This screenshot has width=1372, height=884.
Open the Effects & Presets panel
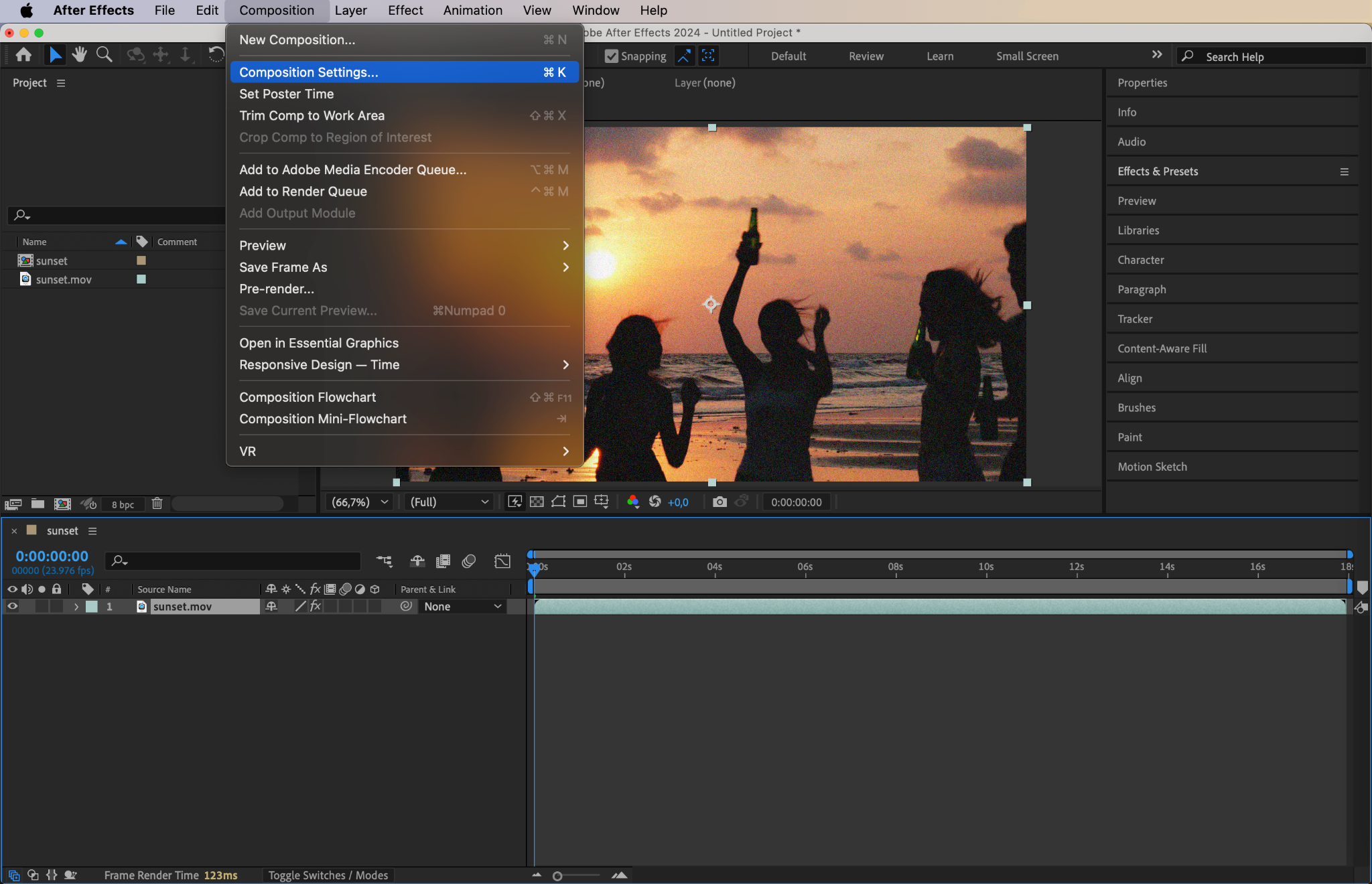coord(1158,171)
